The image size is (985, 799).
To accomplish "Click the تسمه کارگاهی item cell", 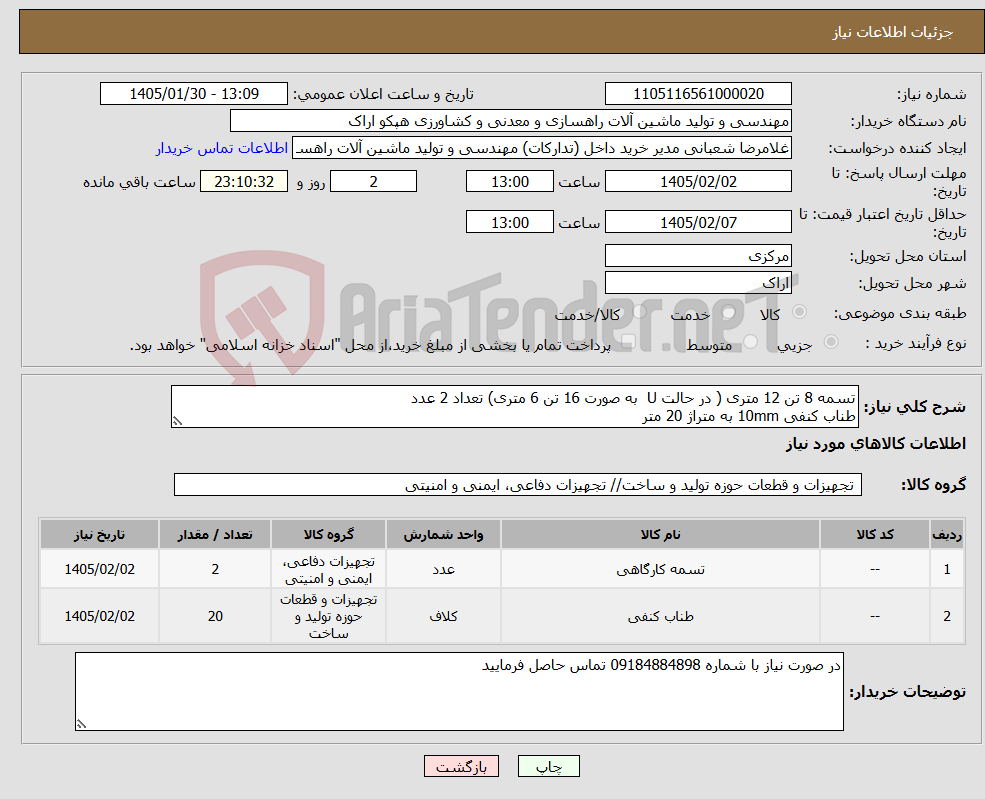I will click(660, 569).
